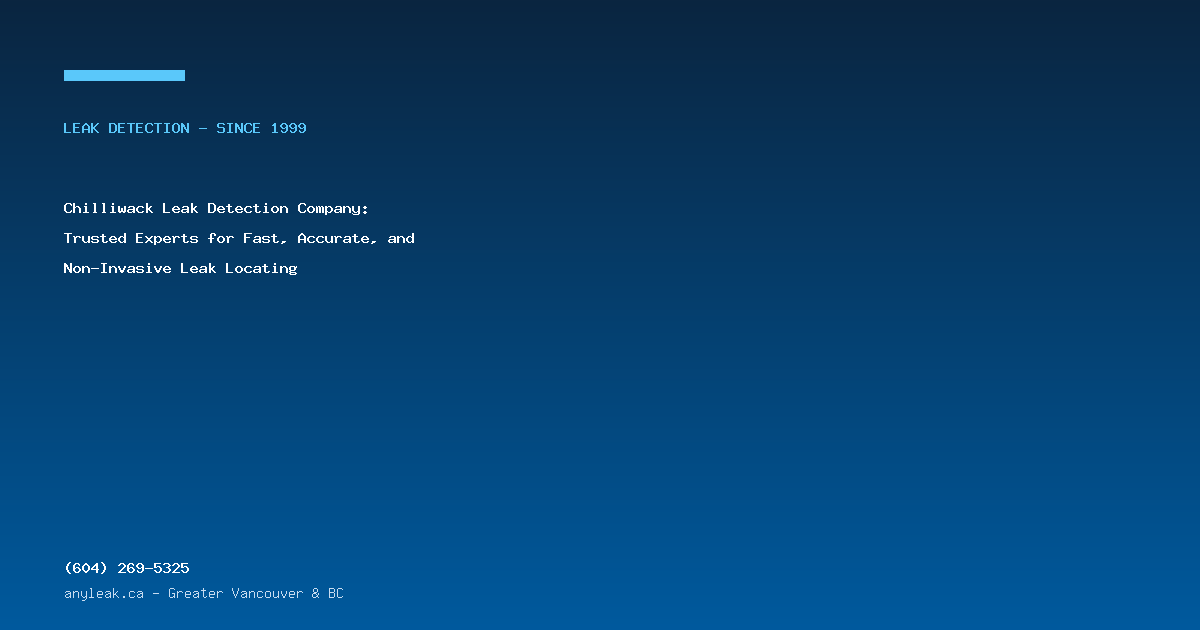Click the light blue accent bar
The width and height of the screenshot is (1200, 630).
point(124,75)
